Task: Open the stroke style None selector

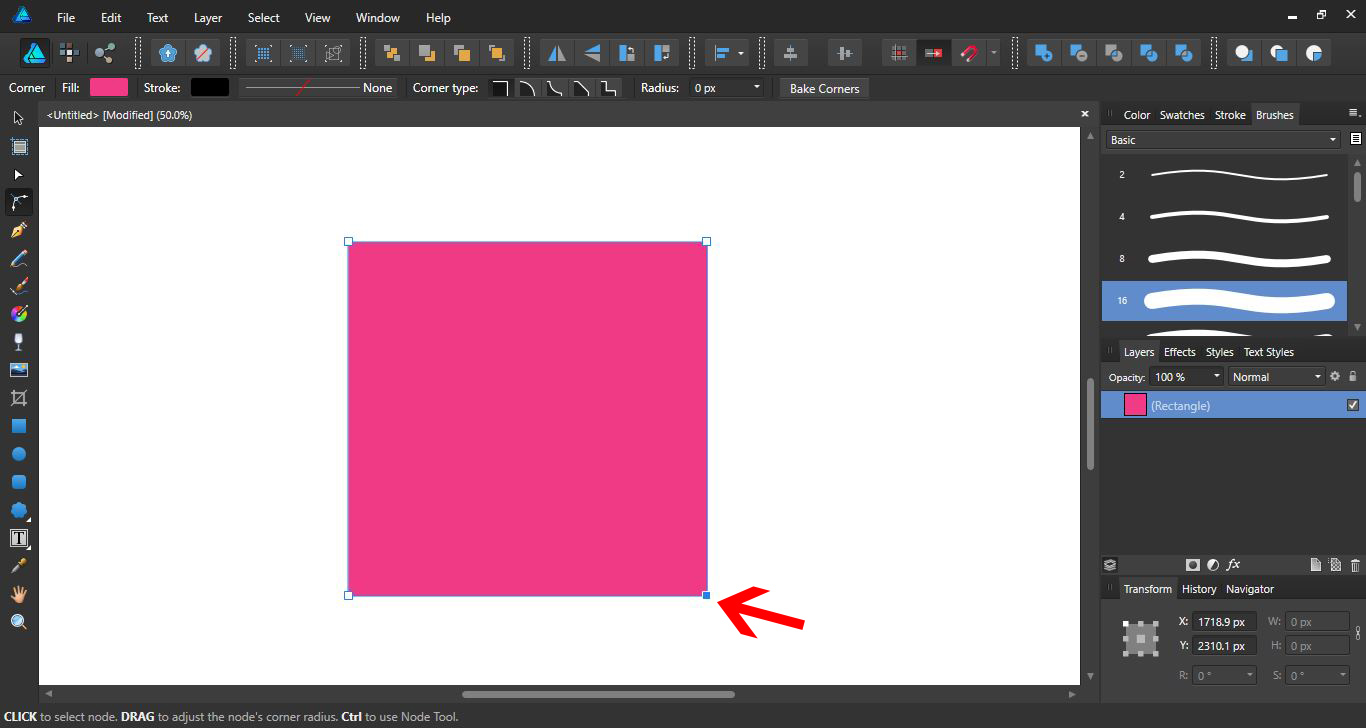Action: tap(318, 88)
